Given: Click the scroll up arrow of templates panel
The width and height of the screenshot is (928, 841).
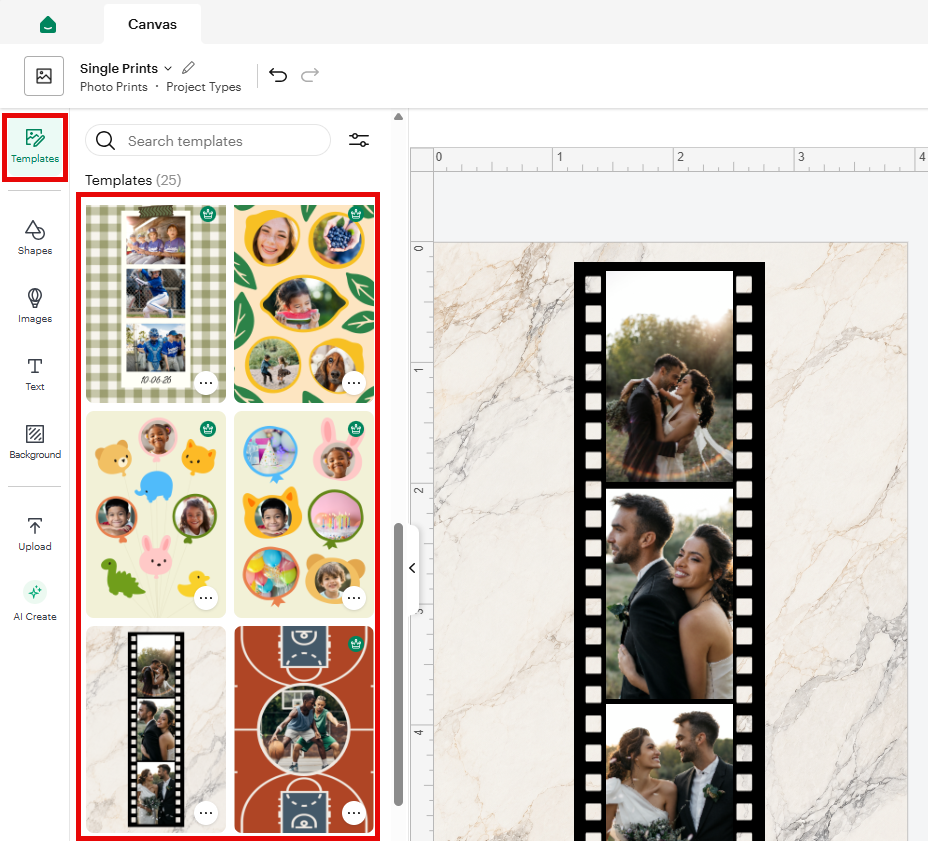Looking at the screenshot, I should pos(398,117).
